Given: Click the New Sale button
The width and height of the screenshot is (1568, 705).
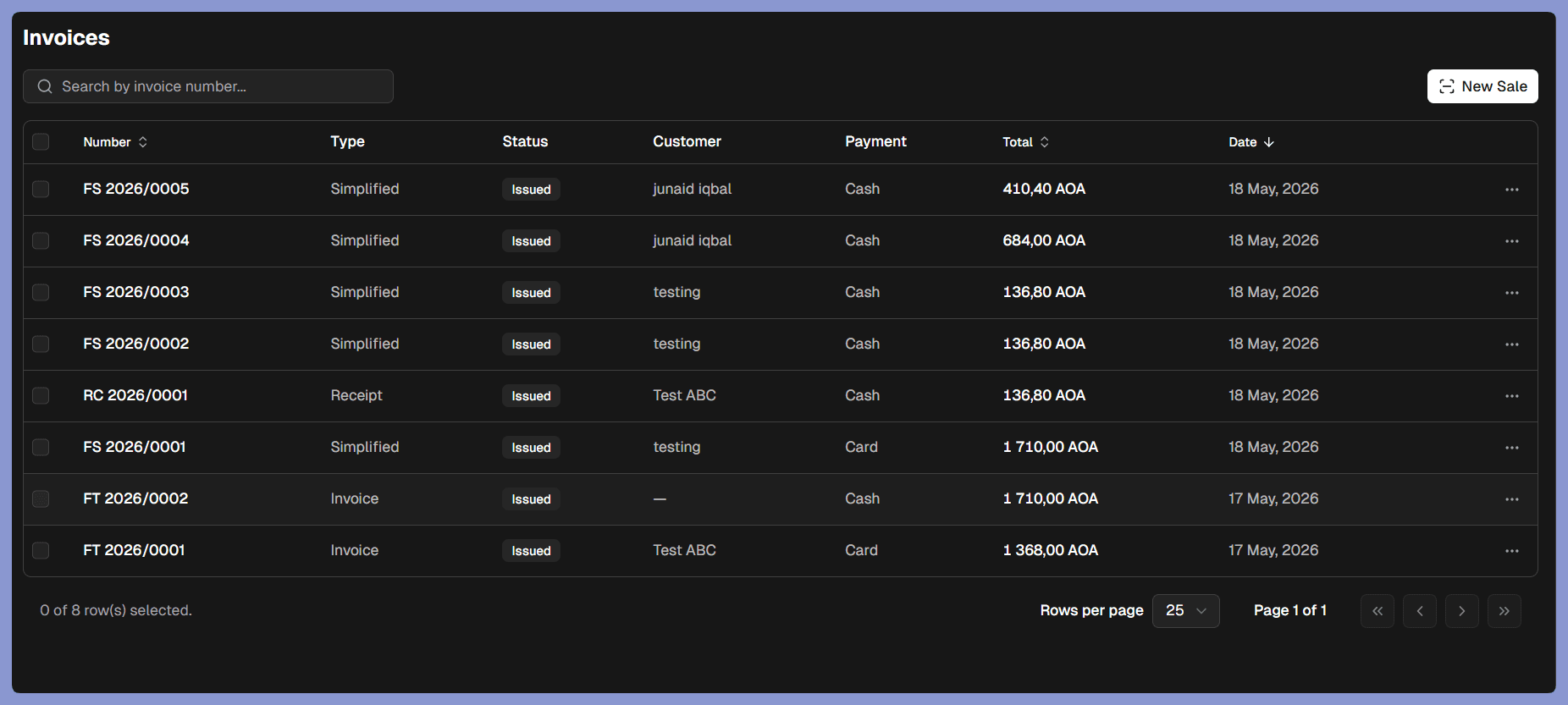Looking at the screenshot, I should click(1482, 86).
